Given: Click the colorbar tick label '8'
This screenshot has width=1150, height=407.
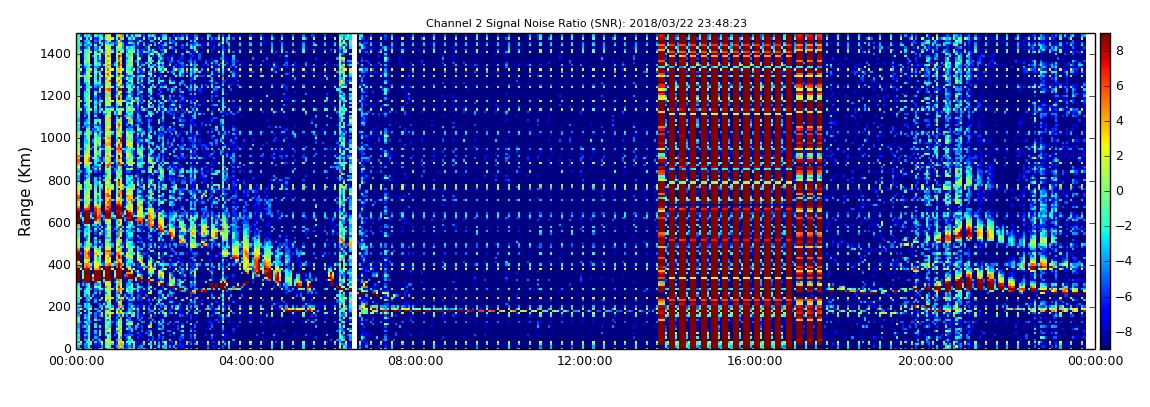Looking at the screenshot, I should [1121, 51].
